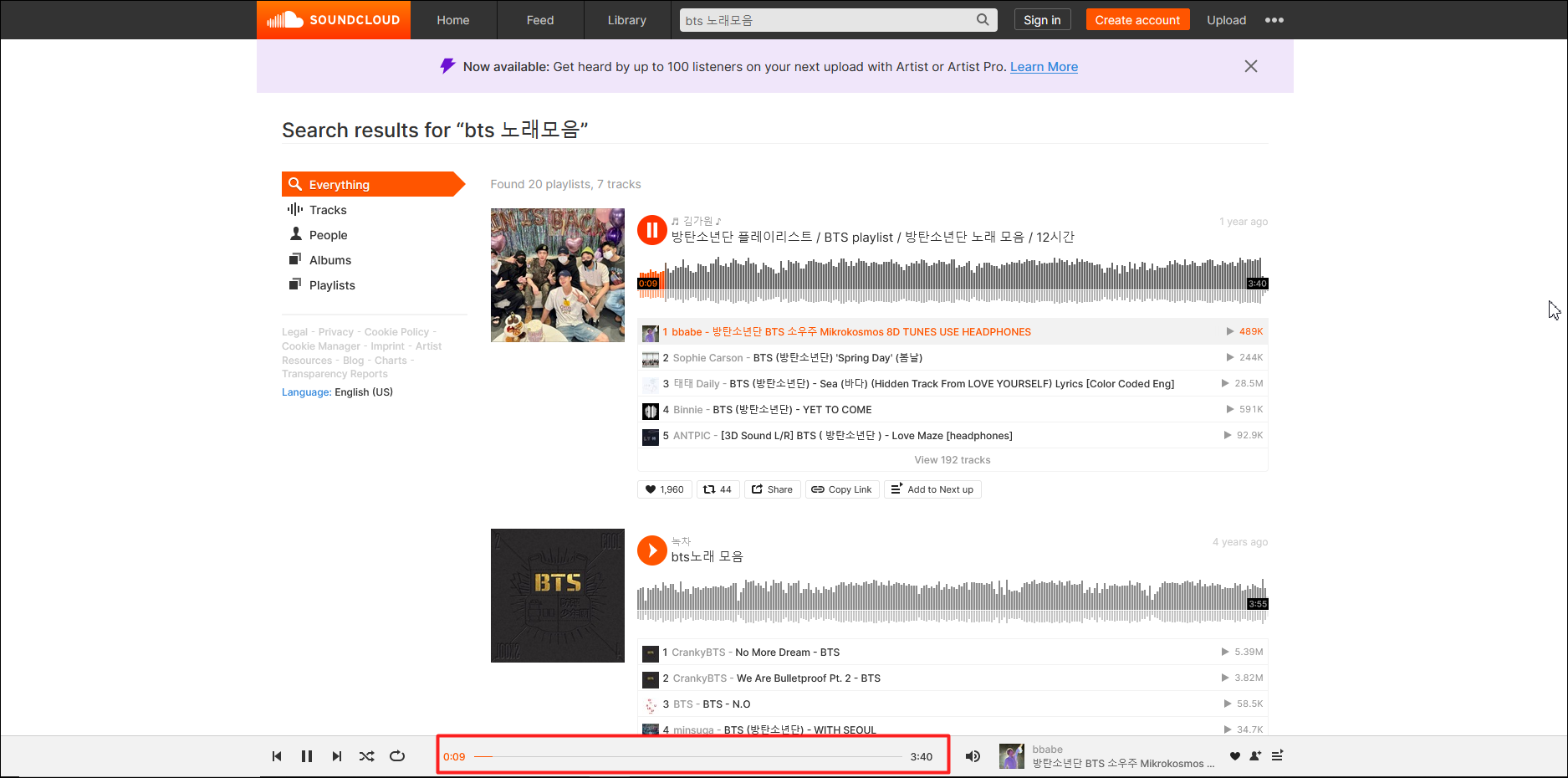Open the BTS dark album artwork

pyautogui.click(x=558, y=596)
